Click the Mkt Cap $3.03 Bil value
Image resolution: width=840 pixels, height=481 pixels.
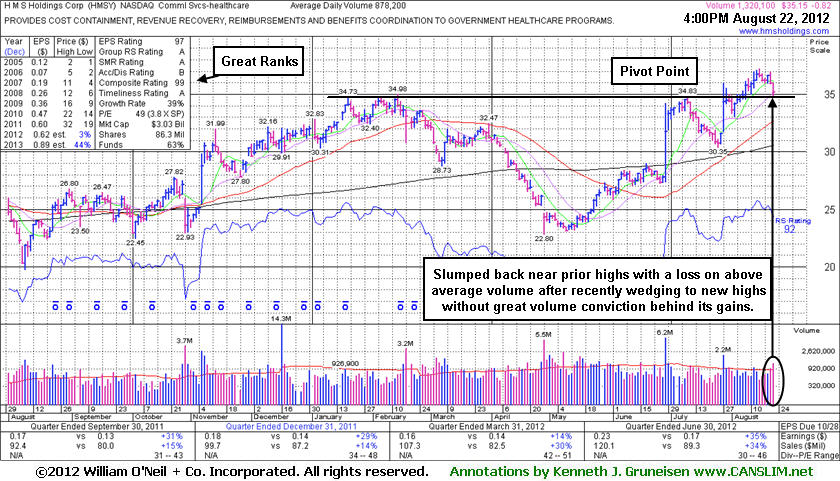pyautogui.click(x=168, y=124)
